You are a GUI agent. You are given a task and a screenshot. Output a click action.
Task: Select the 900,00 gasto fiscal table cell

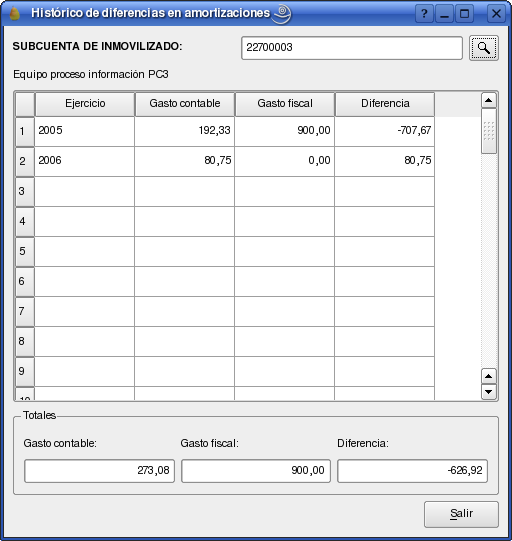285,131
